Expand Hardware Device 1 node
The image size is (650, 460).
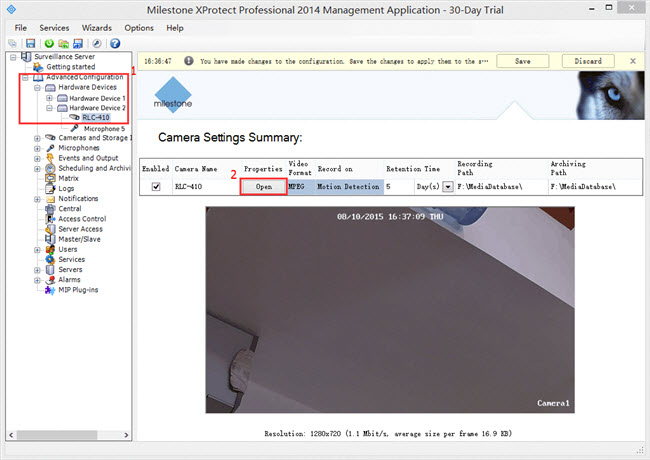[x=49, y=98]
